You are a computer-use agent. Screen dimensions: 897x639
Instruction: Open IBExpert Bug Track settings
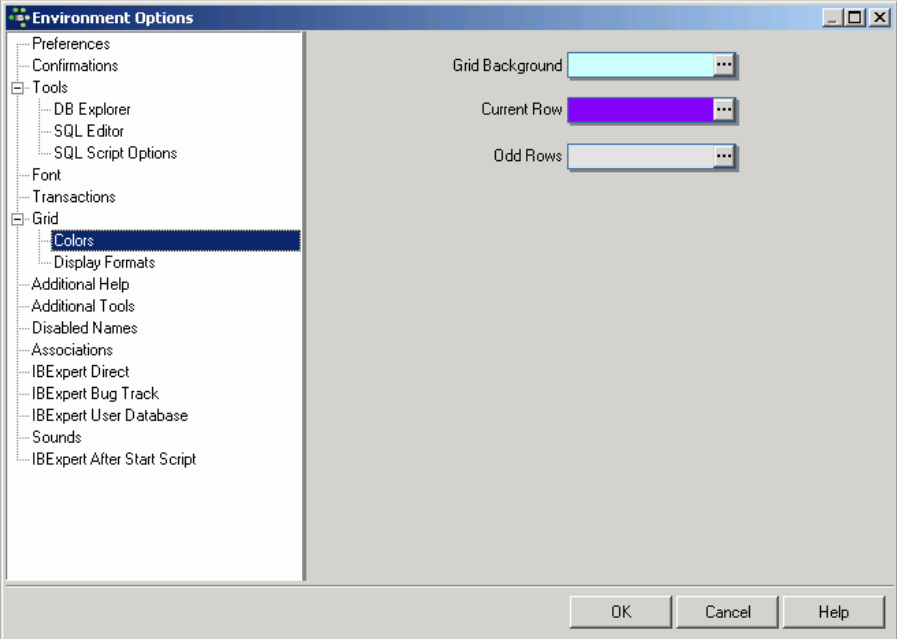[x=96, y=394]
